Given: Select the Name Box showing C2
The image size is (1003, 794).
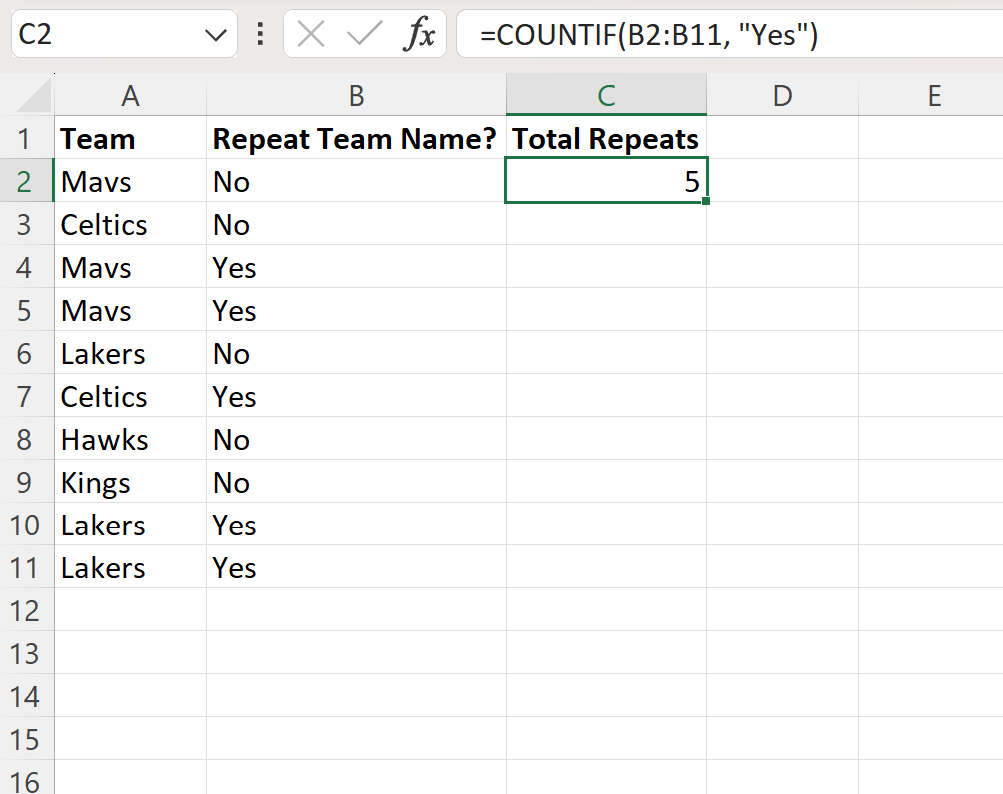Looking at the screenshot, I should pyautogui.click(x=110, y=34).
